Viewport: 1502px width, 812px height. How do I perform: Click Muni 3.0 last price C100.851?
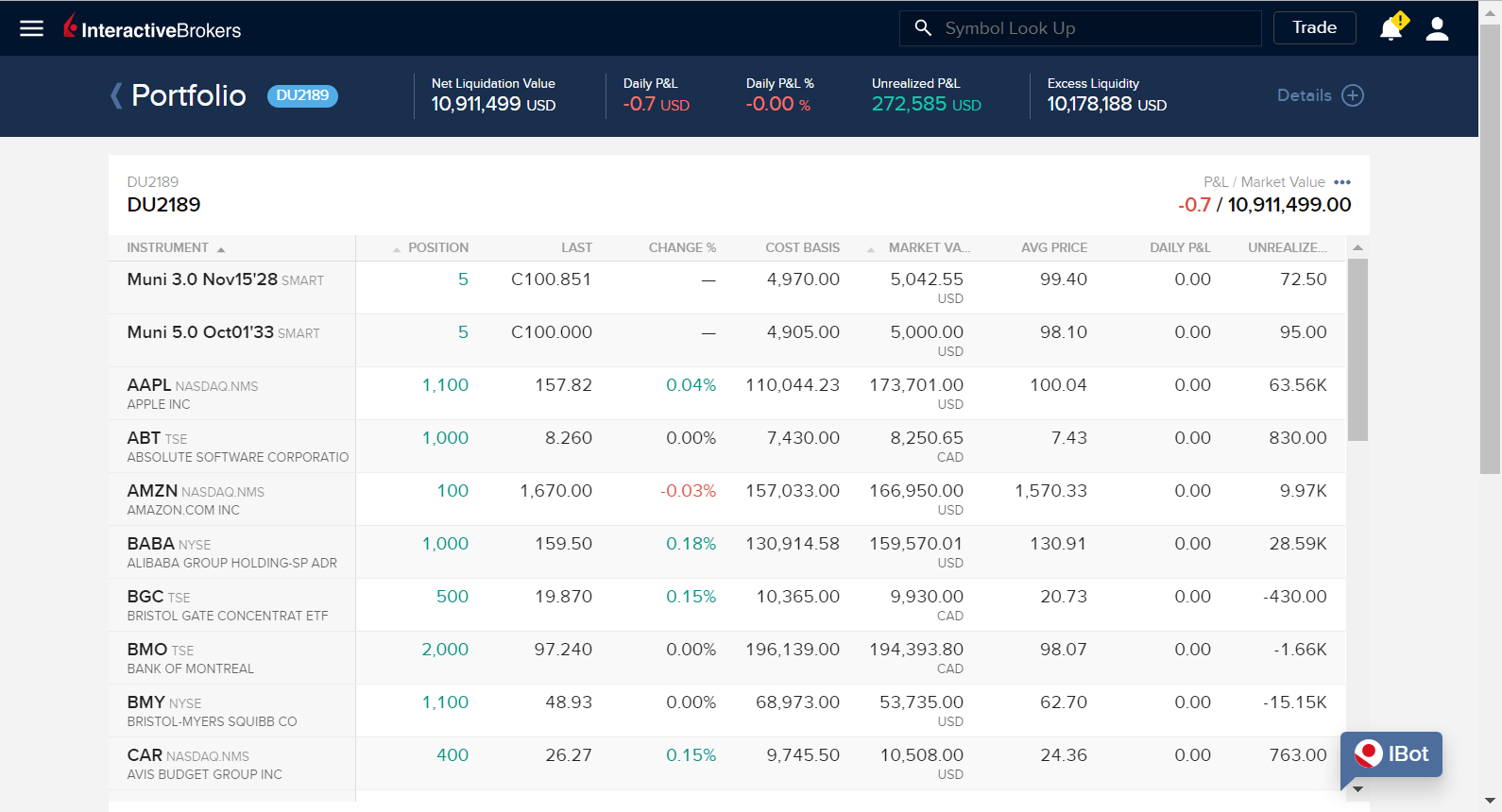pyautogui.click(x=551, y=279)
